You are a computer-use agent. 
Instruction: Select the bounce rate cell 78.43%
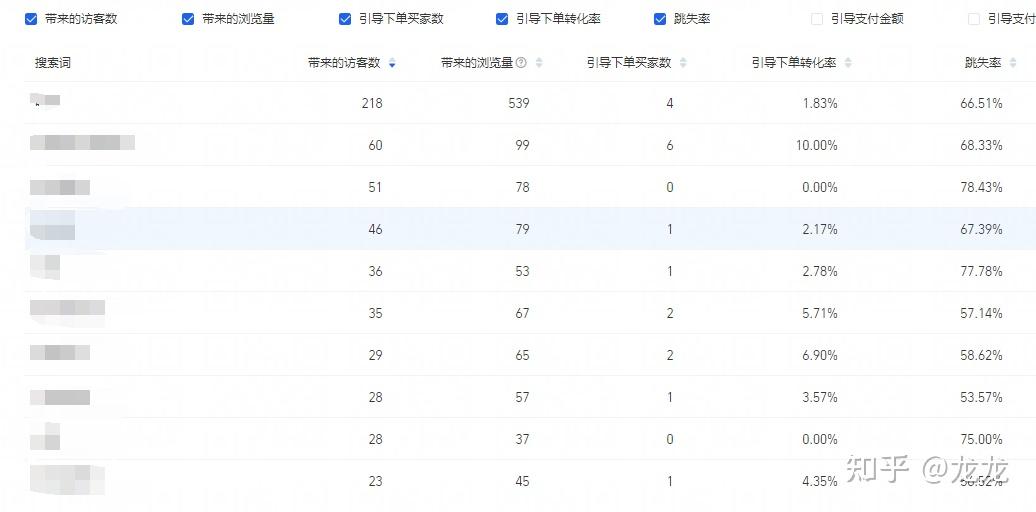981,188
